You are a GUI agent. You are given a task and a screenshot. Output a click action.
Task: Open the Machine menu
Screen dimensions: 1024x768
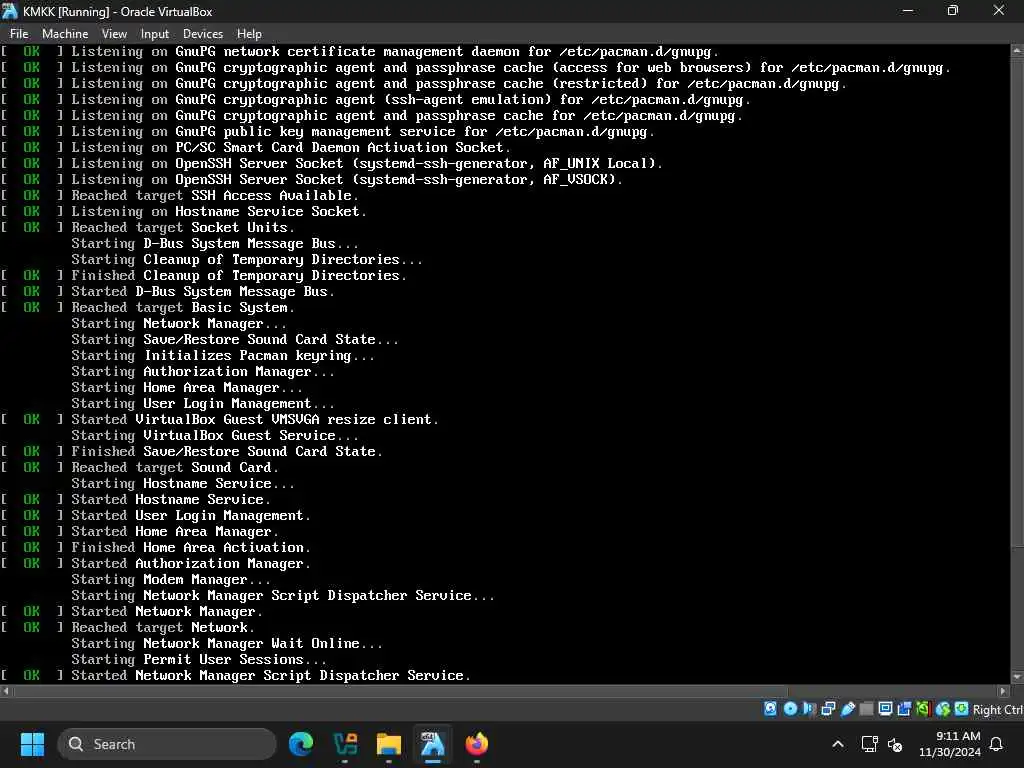(65, 34)
